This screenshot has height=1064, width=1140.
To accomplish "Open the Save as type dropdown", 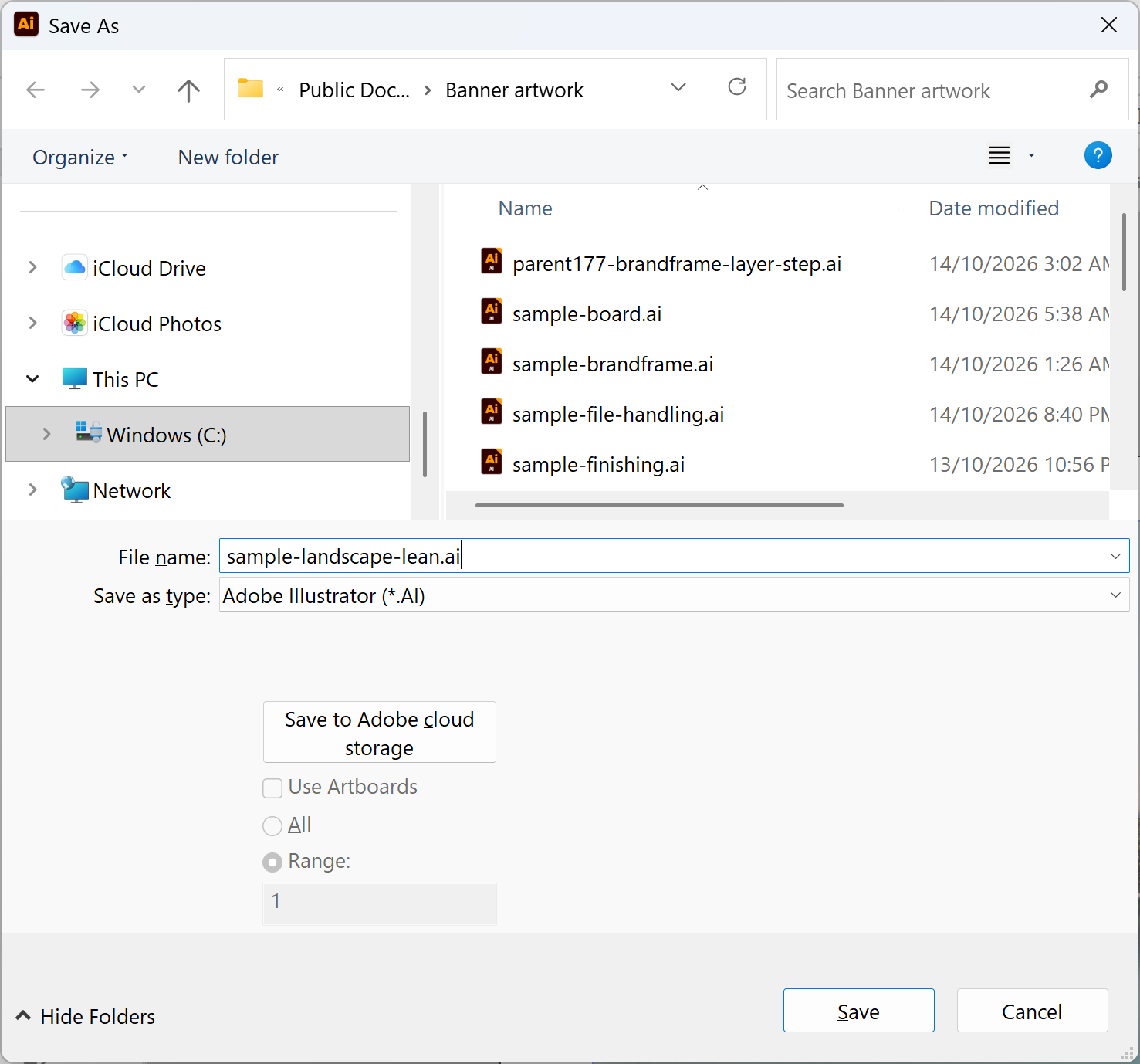I will (1115, 595).
